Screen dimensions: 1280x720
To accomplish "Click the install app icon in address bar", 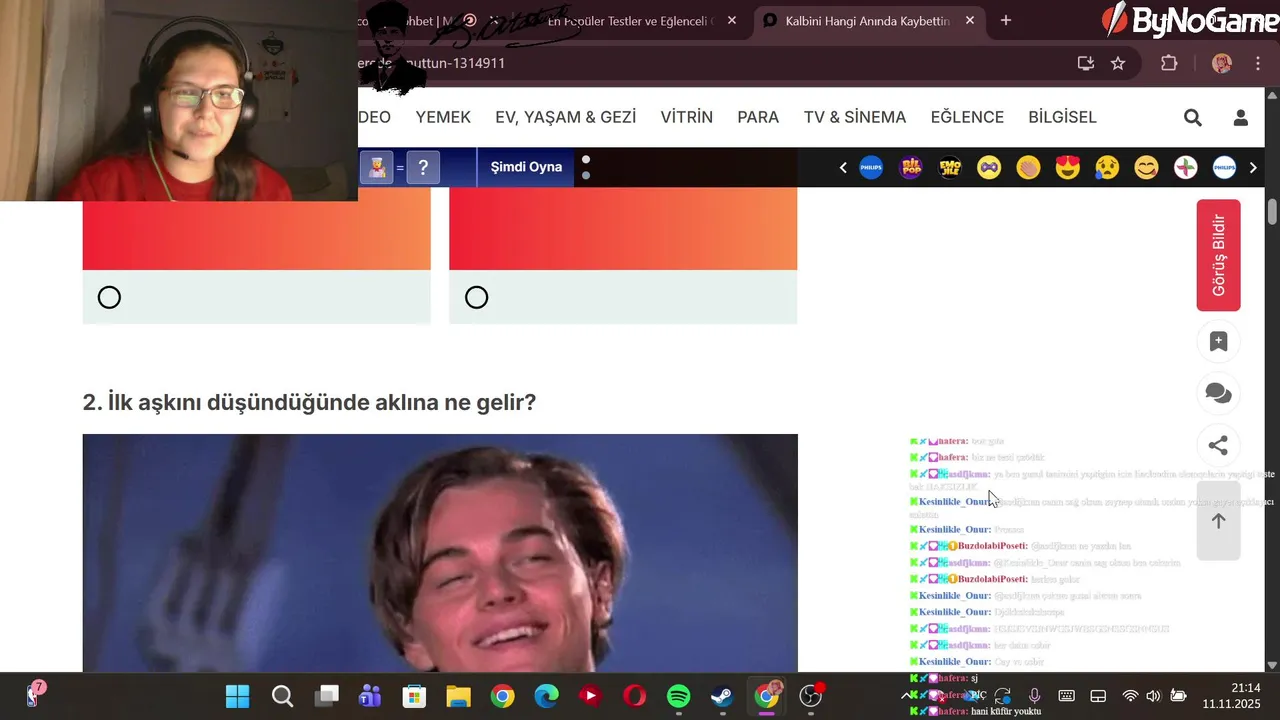I will coord(1086,63).
